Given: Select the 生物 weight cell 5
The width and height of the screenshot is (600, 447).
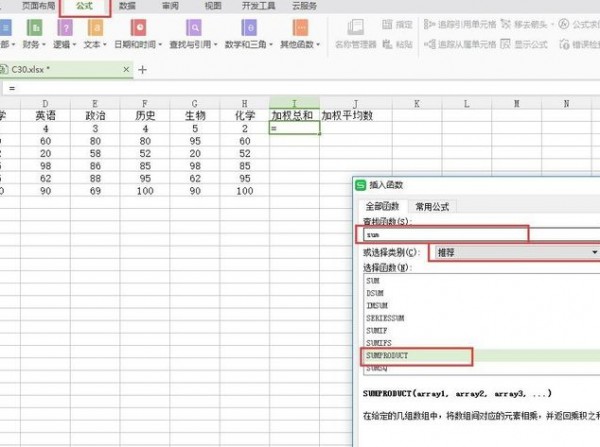Looking at the screenshot, I should (195, 129).
